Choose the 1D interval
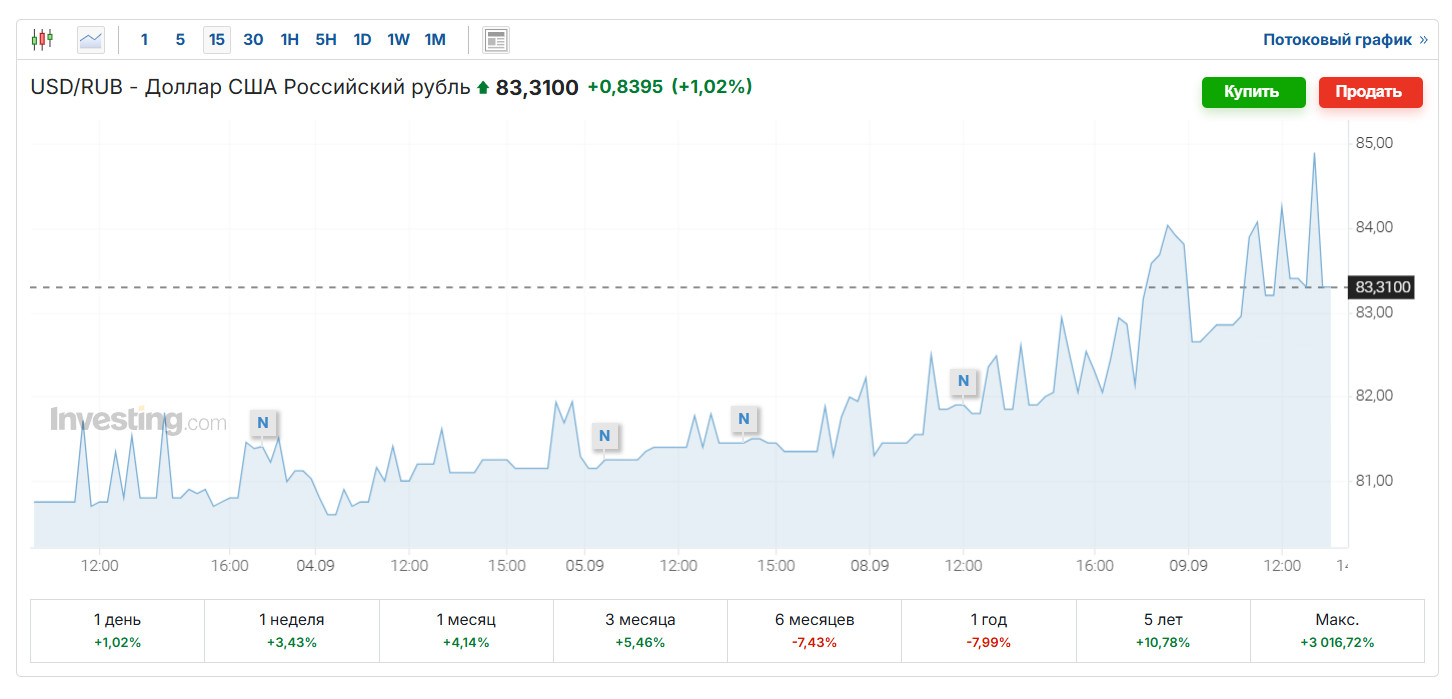This screenshot has height=699, width=1452. [362, 40]
